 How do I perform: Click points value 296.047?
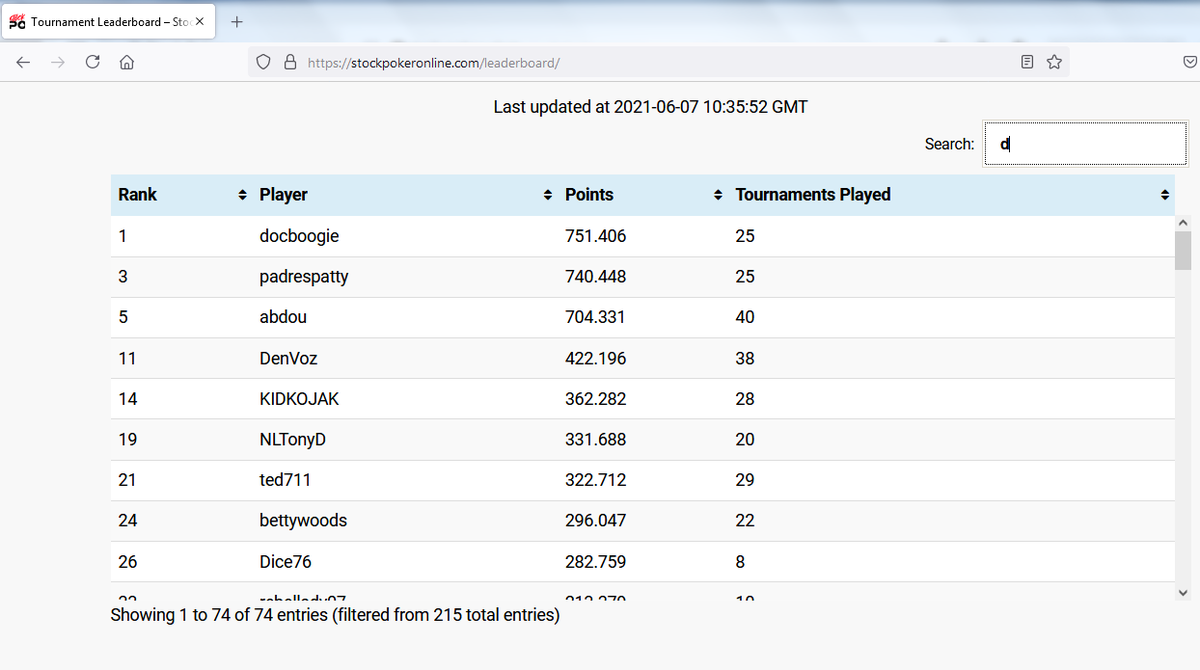(596, 521)
